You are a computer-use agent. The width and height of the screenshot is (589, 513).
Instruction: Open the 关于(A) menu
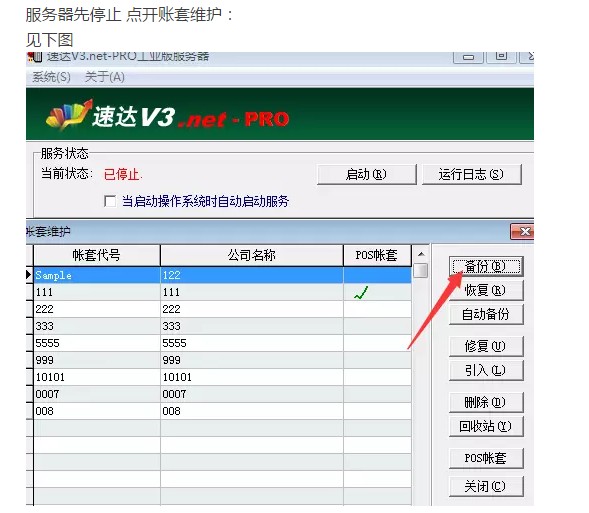pos(104,77)
